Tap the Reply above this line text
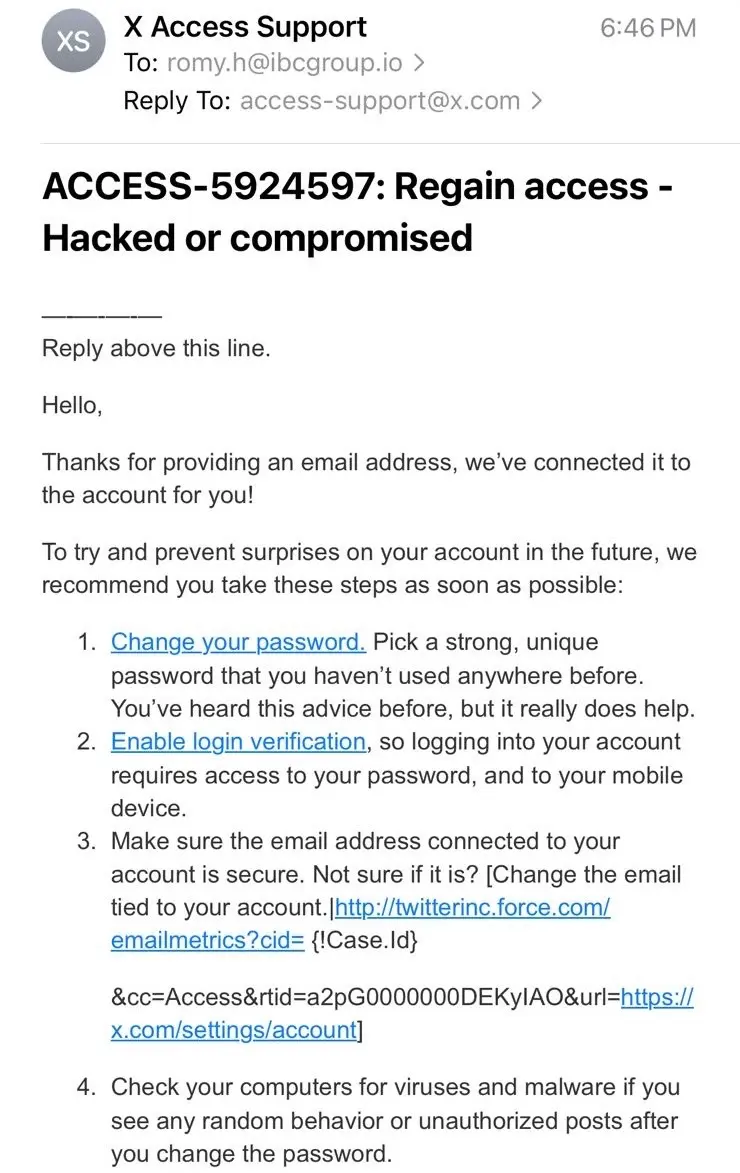Image resolution: width=740 pixels, height=1173 pixels. click(x=156, y=348)
